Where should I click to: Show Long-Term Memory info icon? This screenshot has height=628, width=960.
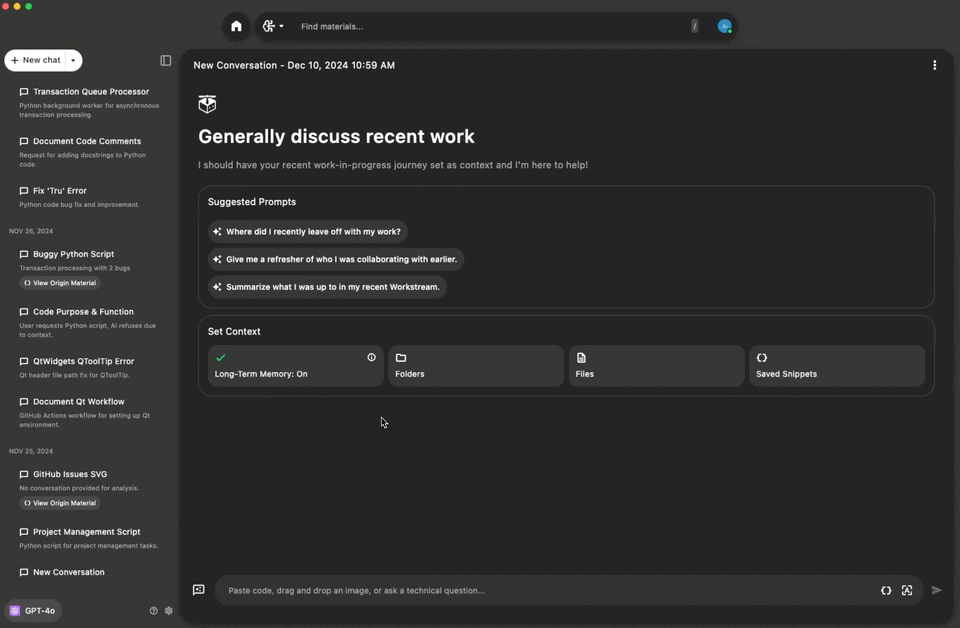[x=372, y=357]
